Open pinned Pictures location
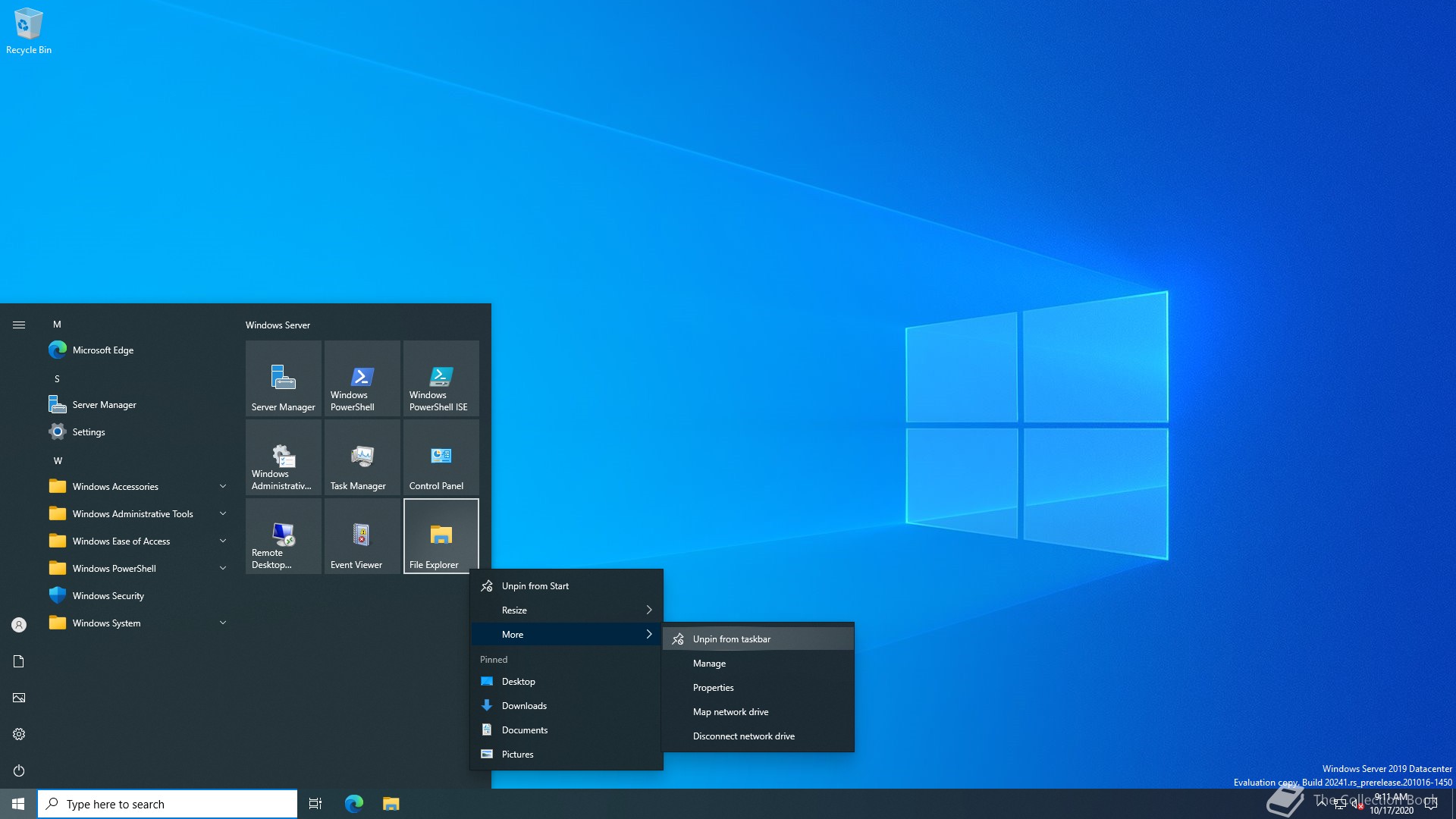1456x819 pixels. pyautogui.click(x=566, y=754)
